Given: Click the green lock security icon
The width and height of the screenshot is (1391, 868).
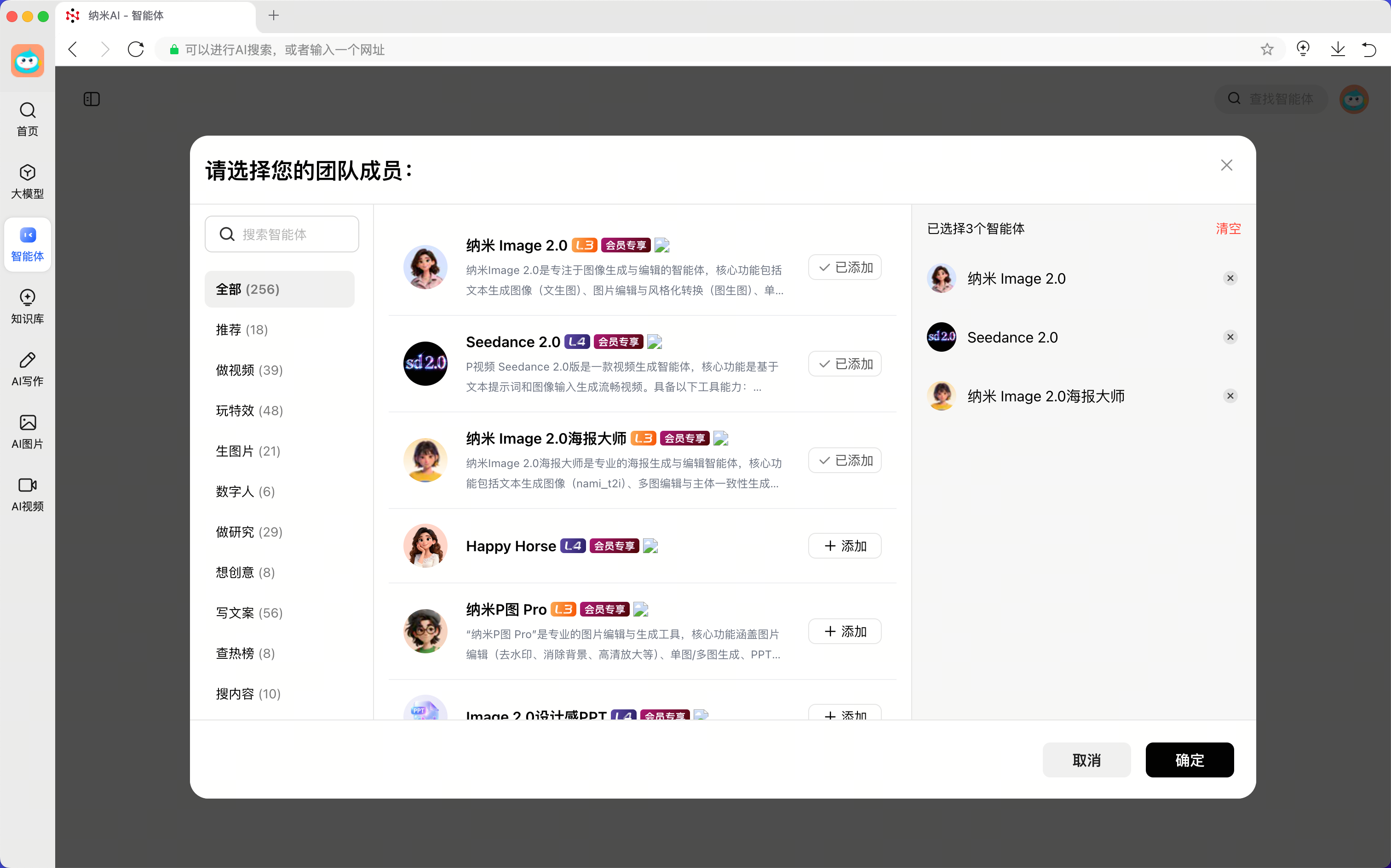Looking at the screenshot, I should pyautogui.click(x=174, y=50).
